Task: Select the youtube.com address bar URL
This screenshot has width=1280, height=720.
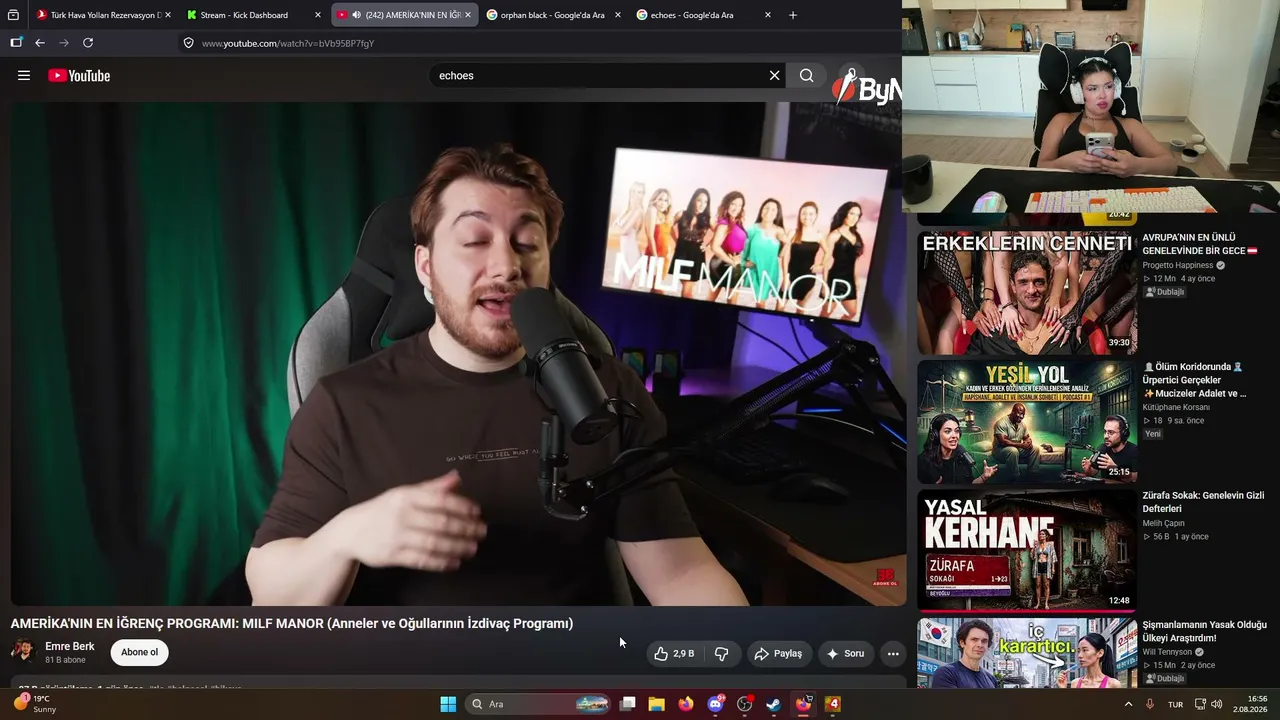Action: click(x=288, y=44)
